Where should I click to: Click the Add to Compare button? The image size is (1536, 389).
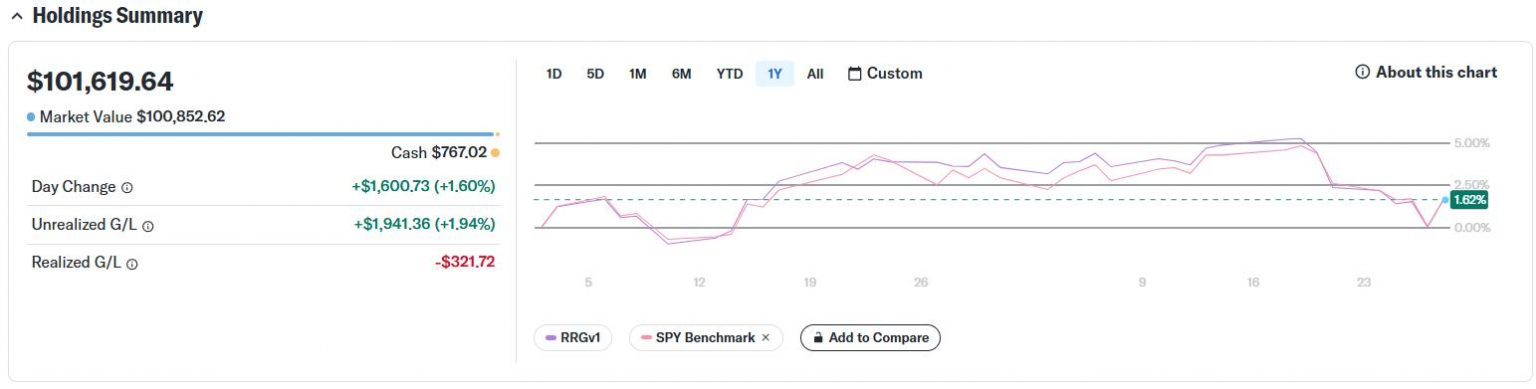(x=870, y=338)
